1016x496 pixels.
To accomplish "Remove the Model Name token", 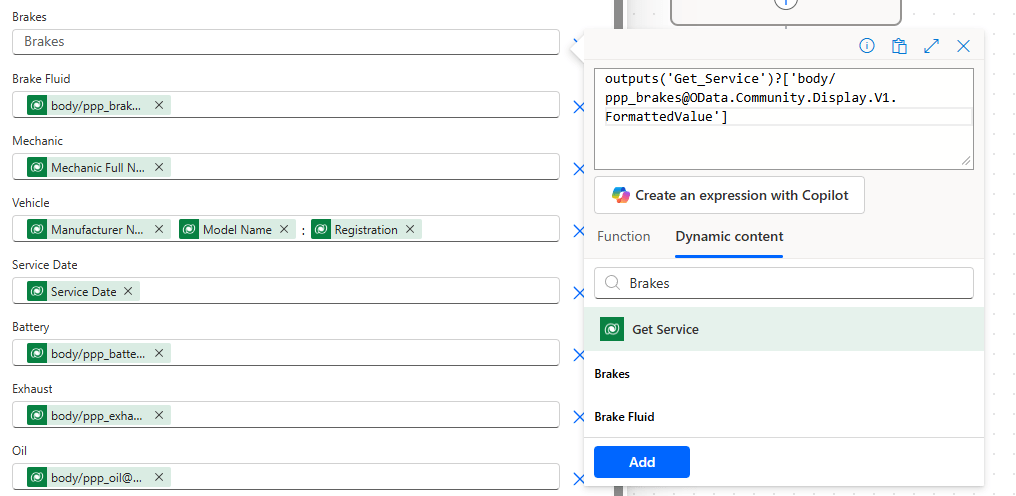I will pyautogui.click(x=284, y=229).
